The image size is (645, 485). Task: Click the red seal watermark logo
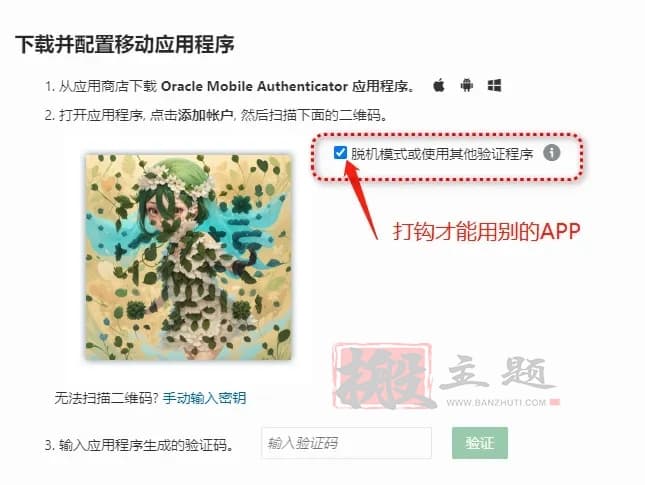click(383, 376)
